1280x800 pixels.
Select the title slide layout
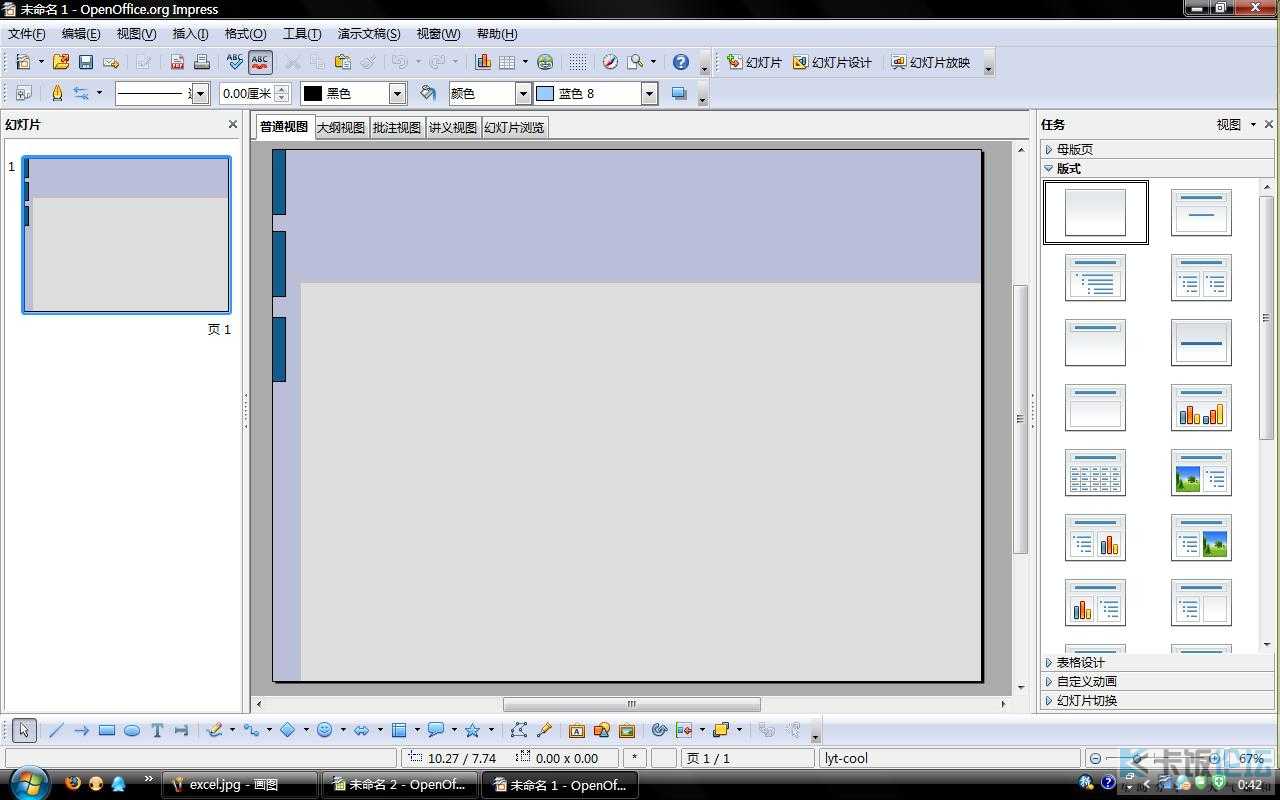pos(1201,212)
